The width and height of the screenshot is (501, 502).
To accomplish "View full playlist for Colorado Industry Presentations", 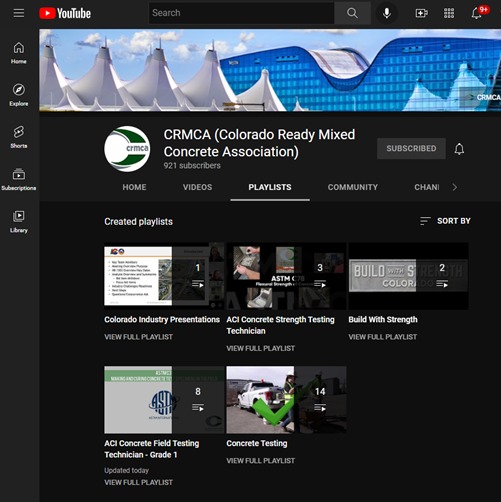I will (138, 337).
